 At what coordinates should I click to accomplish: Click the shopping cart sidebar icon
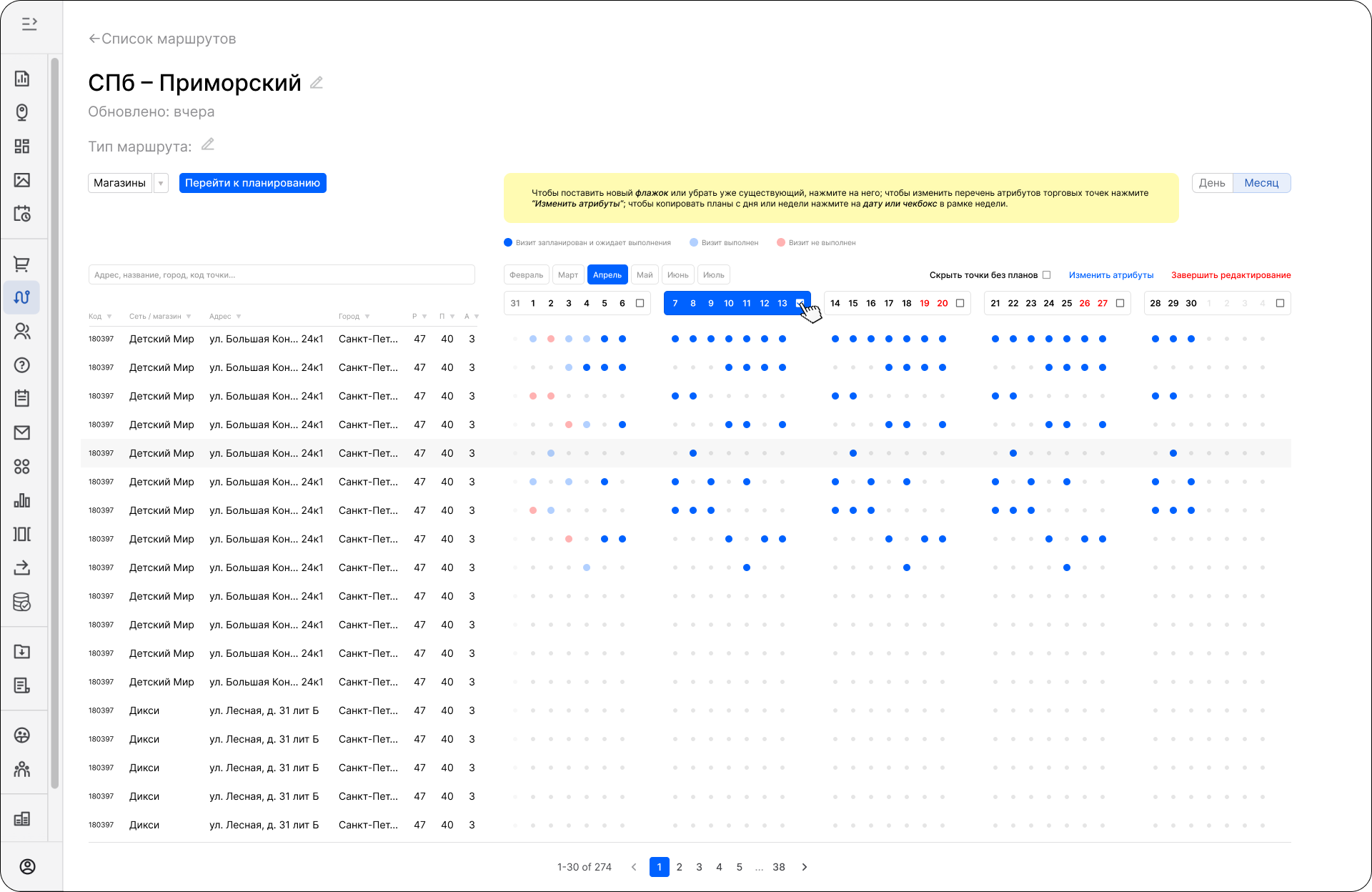21,264
